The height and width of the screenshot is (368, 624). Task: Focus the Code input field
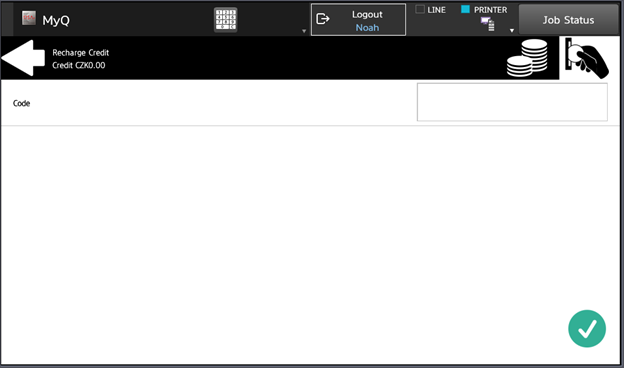512,102
